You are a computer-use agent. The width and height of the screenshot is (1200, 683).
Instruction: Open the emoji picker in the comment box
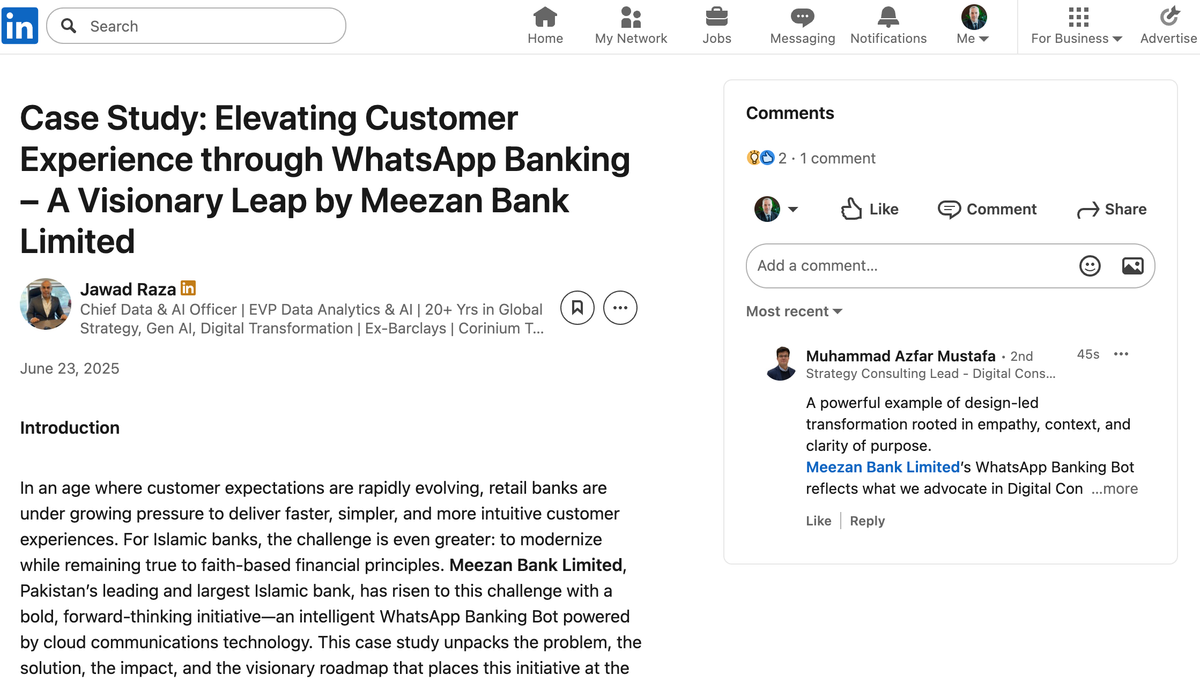[x=1089, y=265]
